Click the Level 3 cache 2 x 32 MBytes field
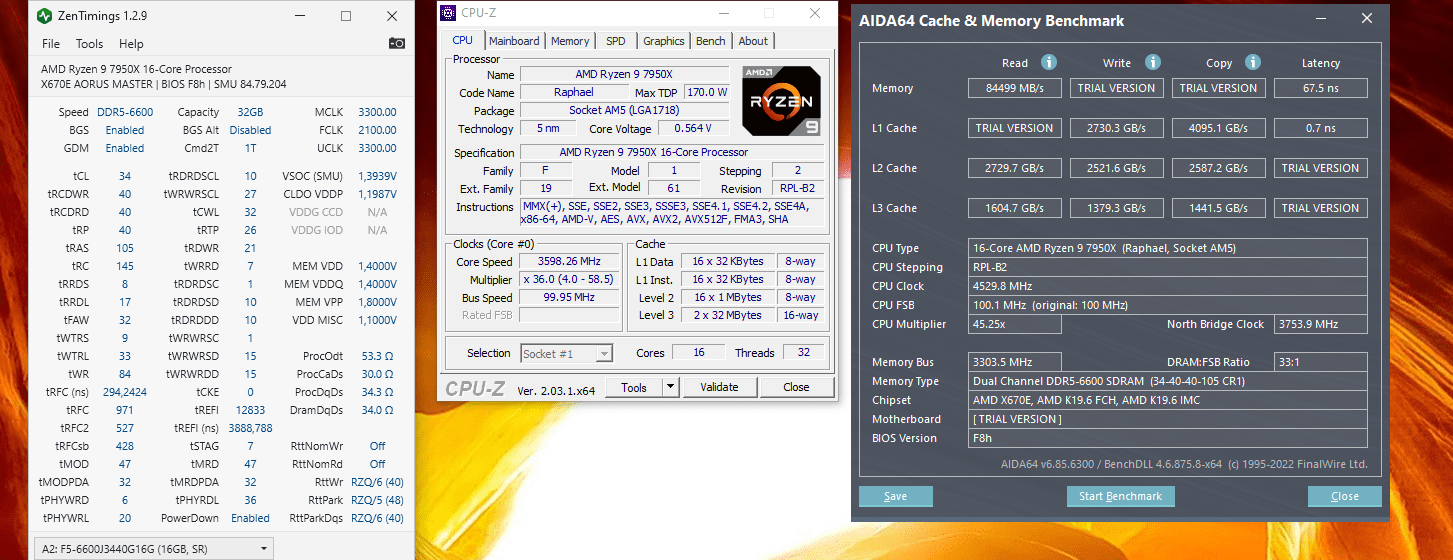This screenshot has width=1453, height=560. point(728,315)
